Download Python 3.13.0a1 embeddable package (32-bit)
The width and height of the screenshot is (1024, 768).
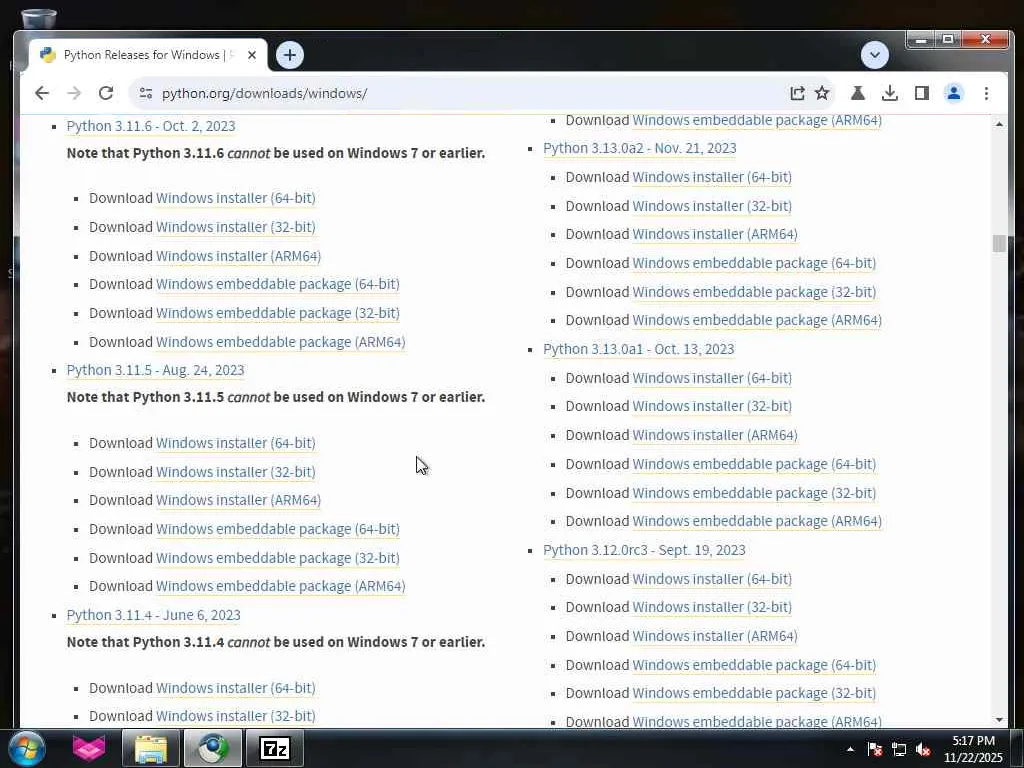tap(754, 494)
